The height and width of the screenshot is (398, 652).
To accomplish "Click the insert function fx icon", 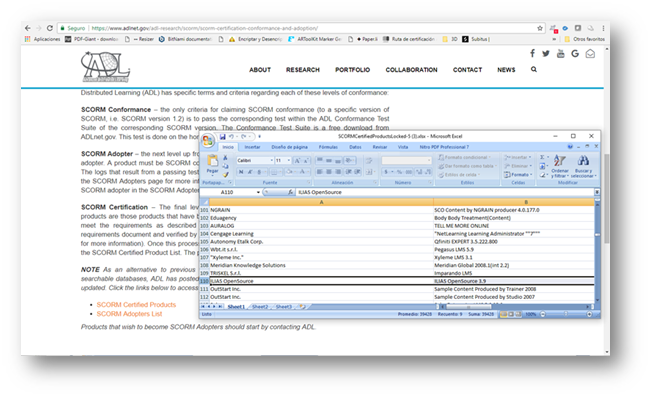I will click(290, 192).
